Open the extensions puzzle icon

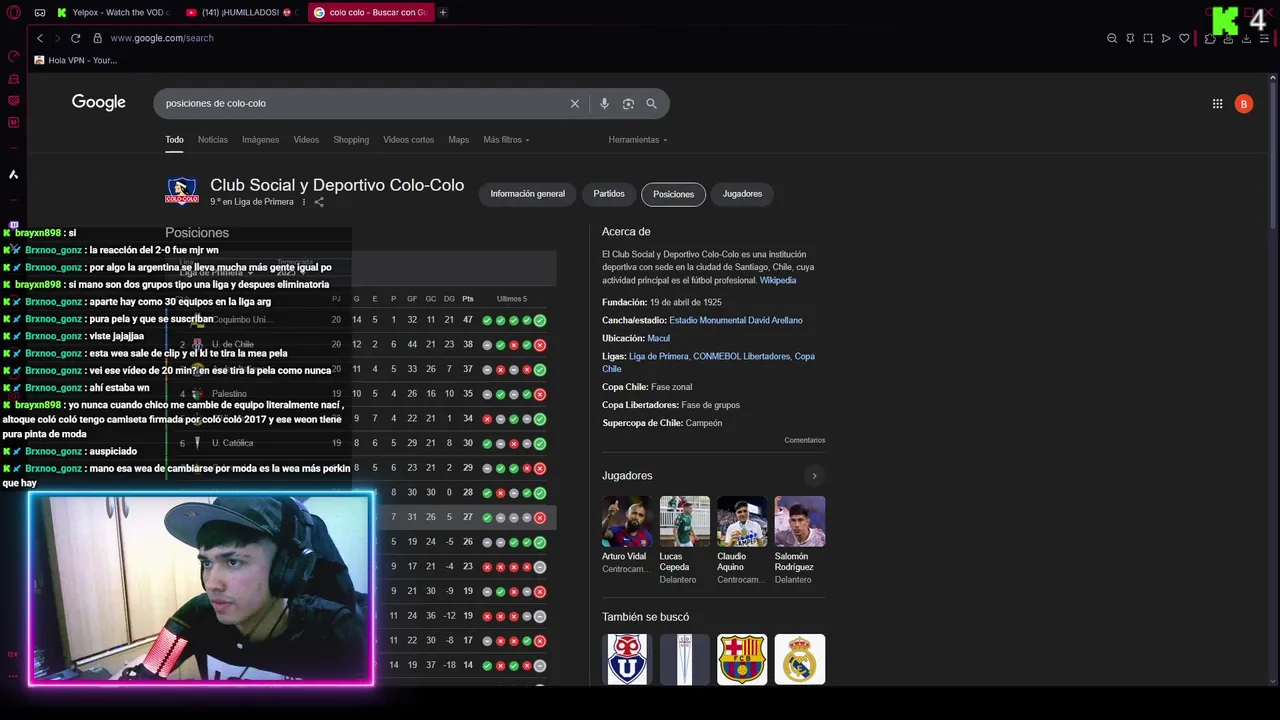click(x=1209, y=38)
